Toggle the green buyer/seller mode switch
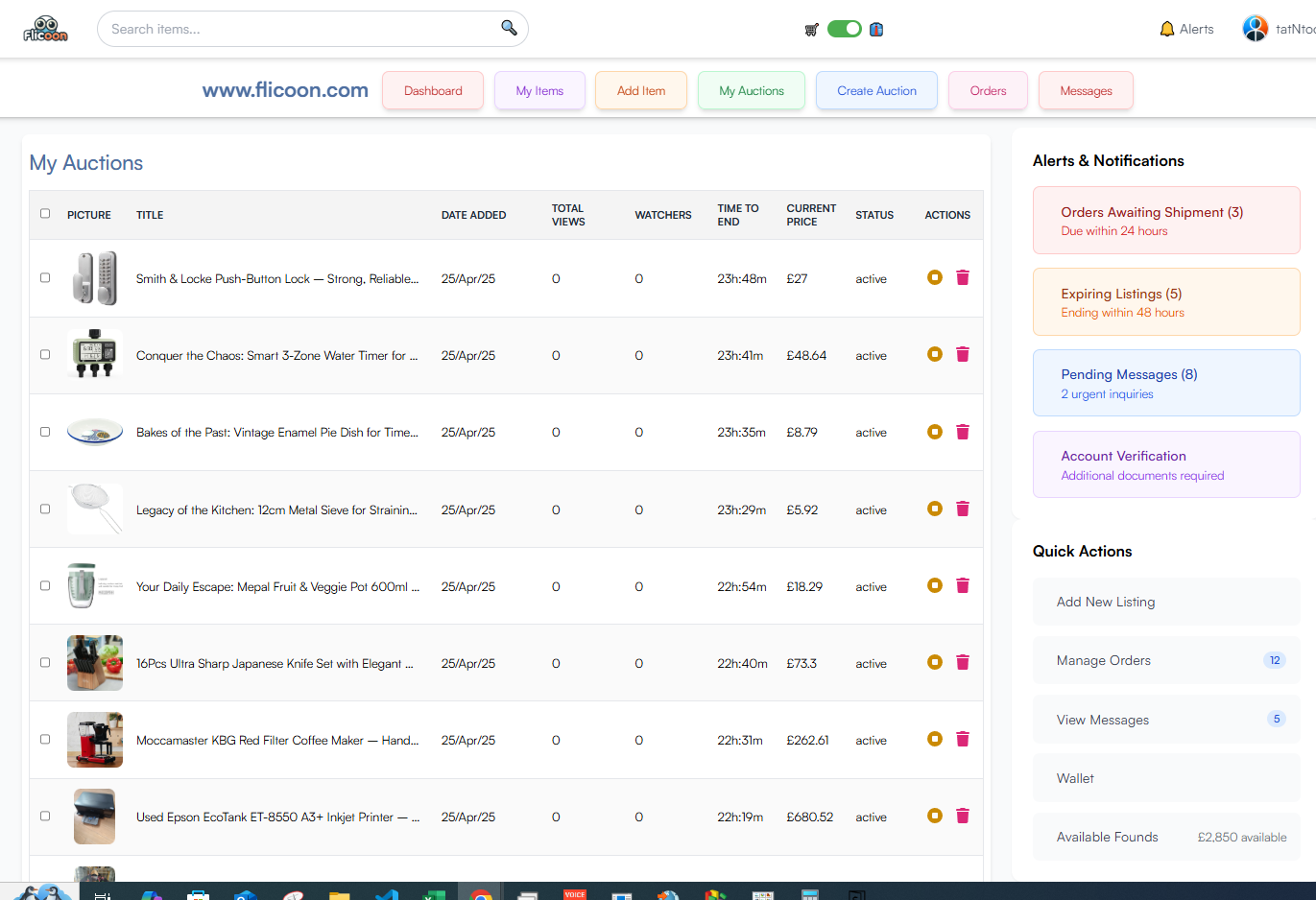1316x900 pixels. tap(845, 29)
